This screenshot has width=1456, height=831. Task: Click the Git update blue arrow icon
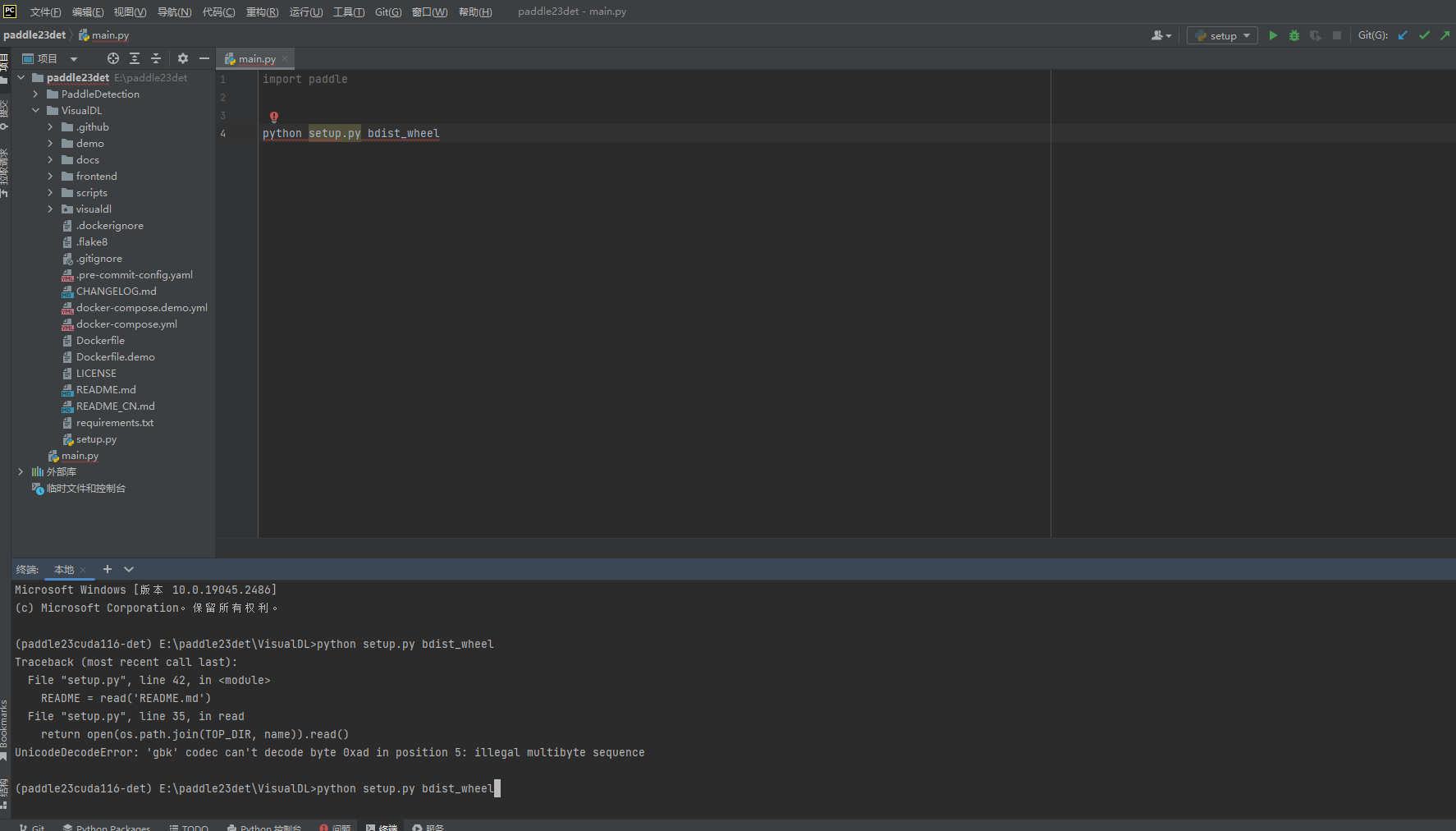[x=1403, y=35]
